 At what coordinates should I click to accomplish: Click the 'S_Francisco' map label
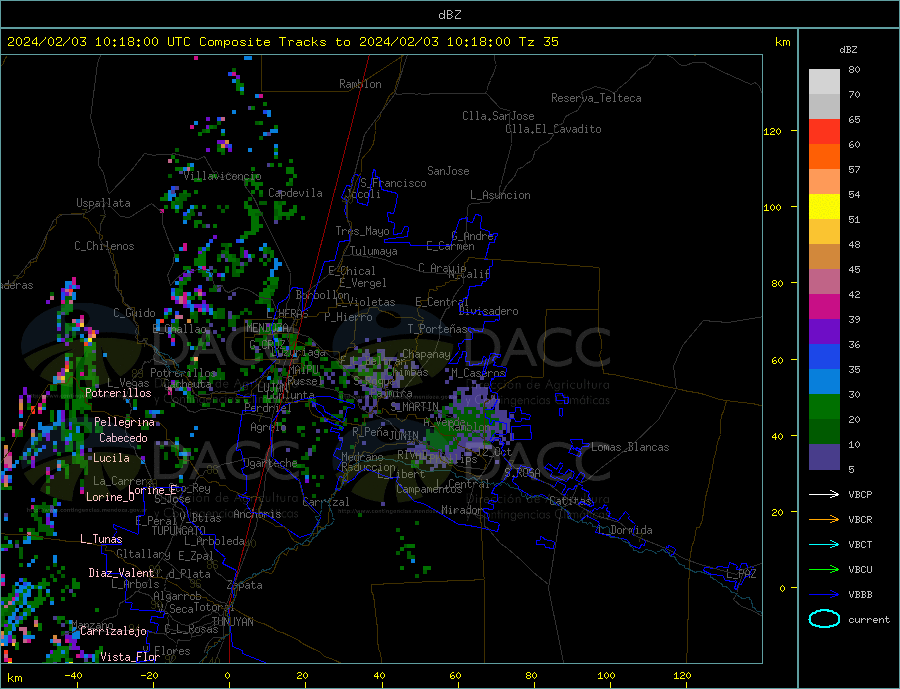point(393,183)
